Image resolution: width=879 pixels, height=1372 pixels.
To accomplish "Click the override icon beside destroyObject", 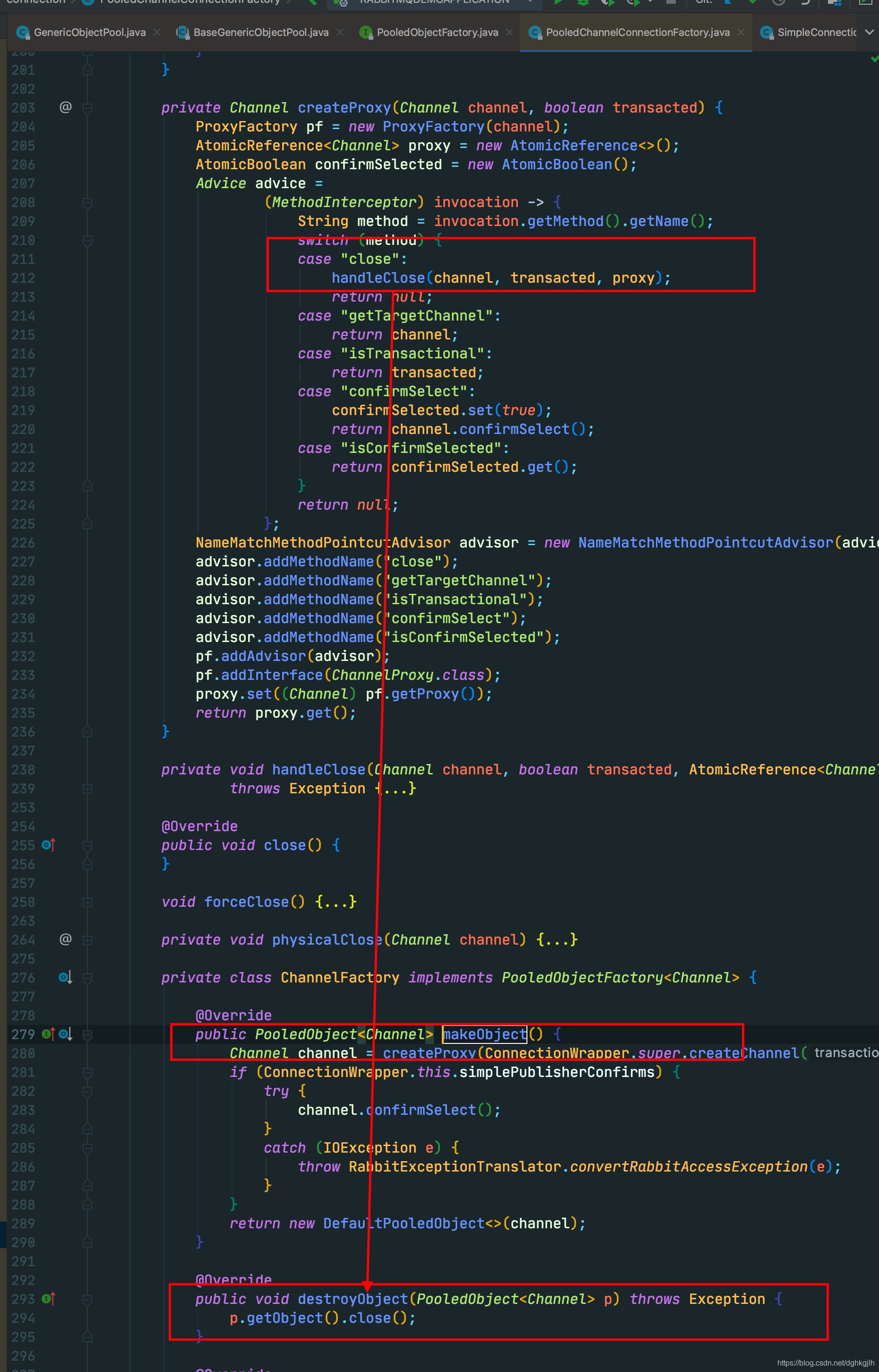I will click(x=49, y=1299).
